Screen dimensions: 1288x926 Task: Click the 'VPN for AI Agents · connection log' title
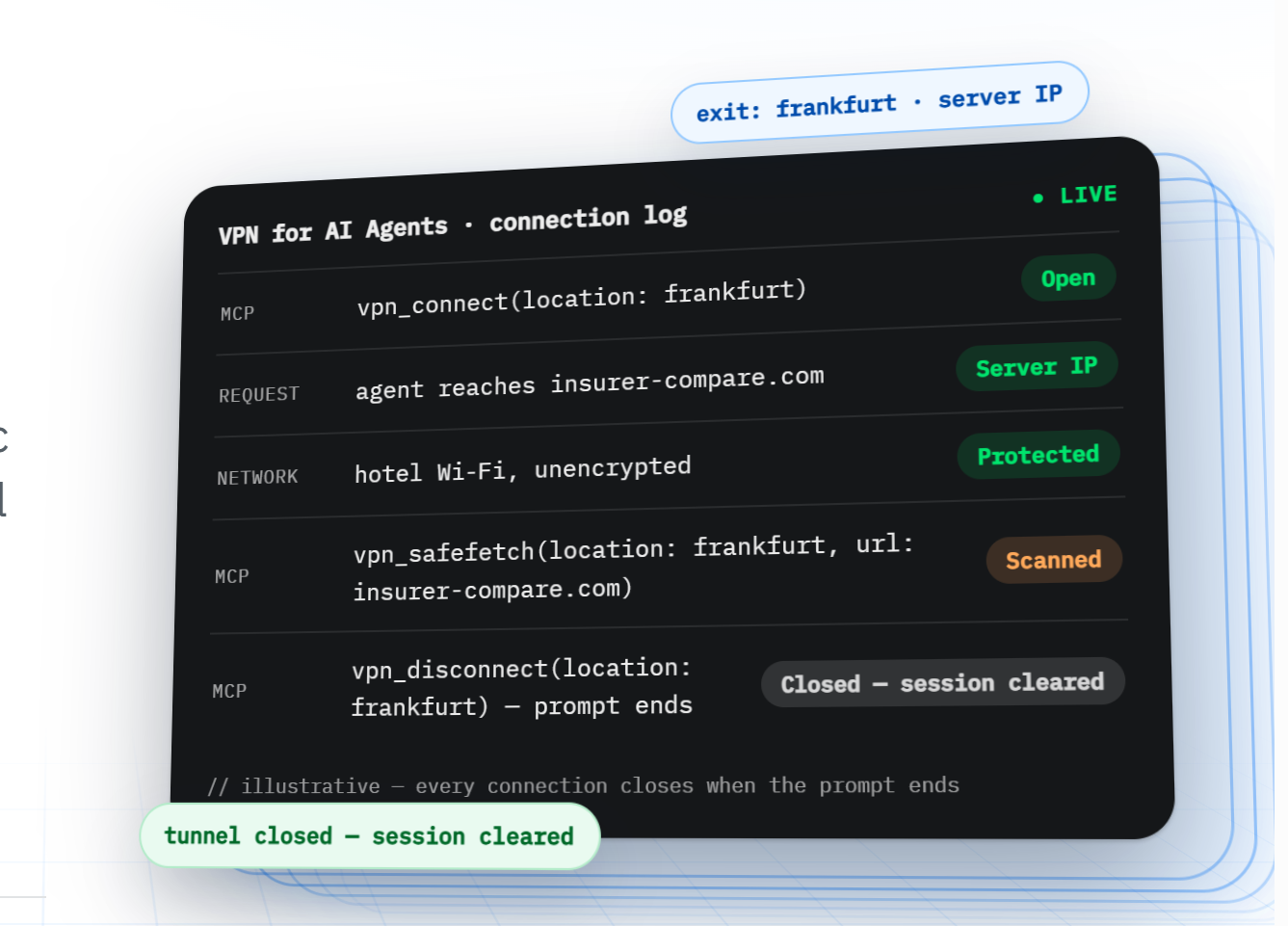tap(453, 225)
